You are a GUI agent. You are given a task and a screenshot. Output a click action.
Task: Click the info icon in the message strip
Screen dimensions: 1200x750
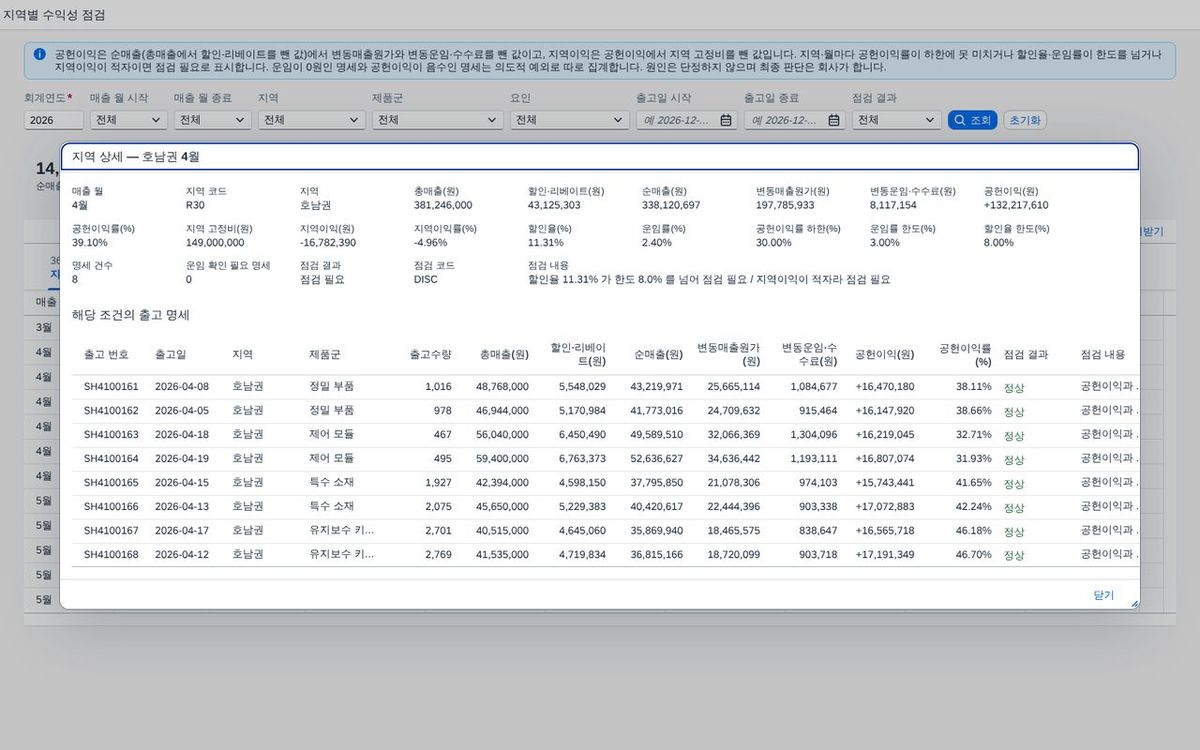39,54
